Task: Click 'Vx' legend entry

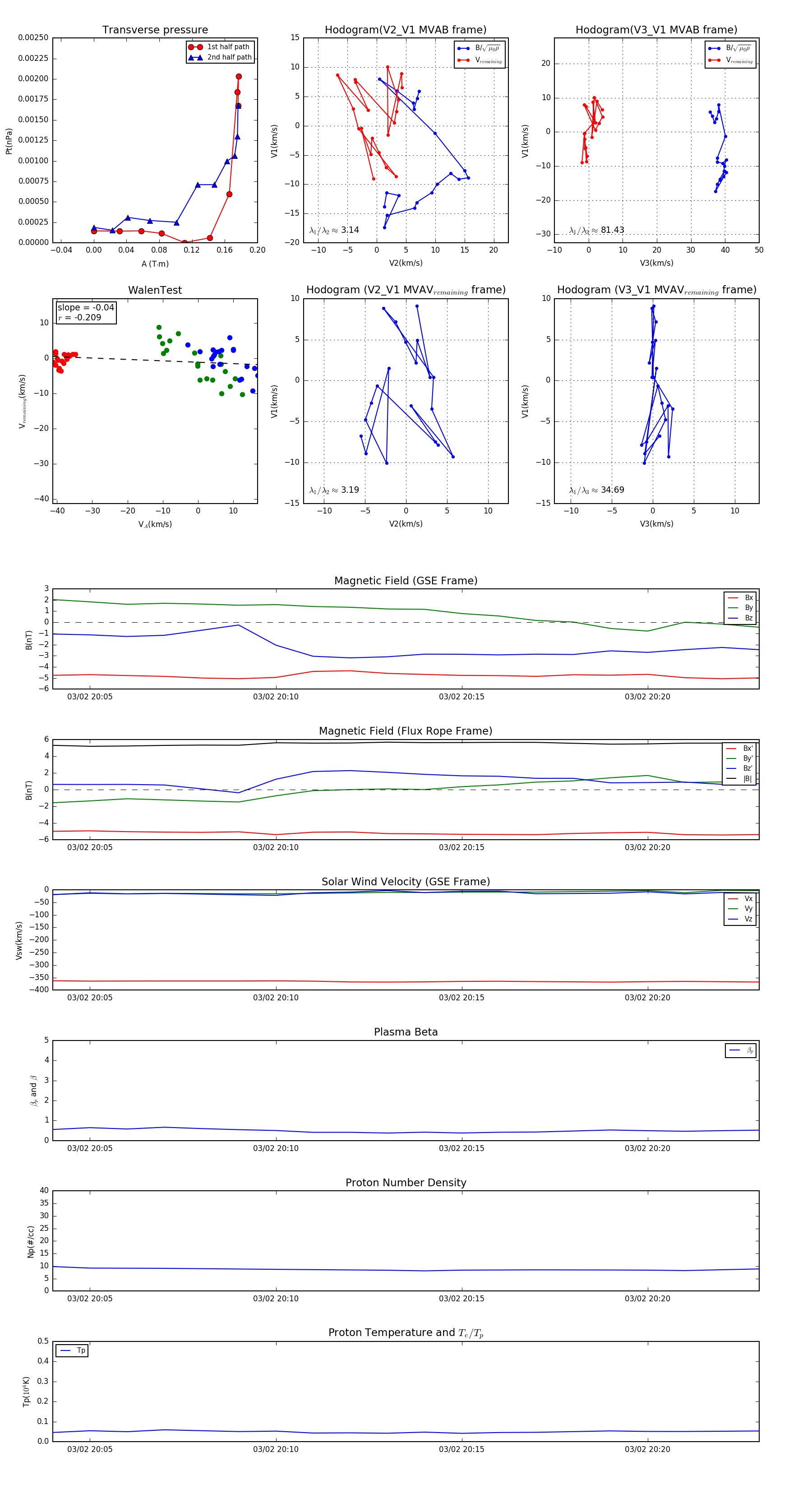Action: tap(741, 898)
